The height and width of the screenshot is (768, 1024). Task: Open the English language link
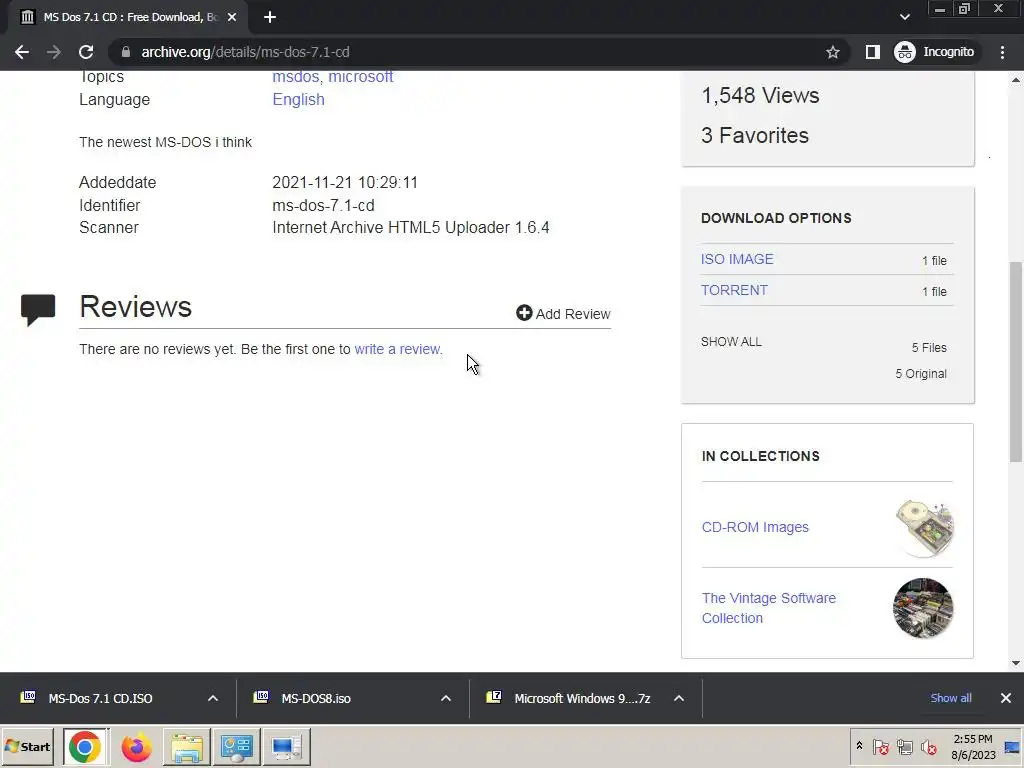tap(298, 100)
